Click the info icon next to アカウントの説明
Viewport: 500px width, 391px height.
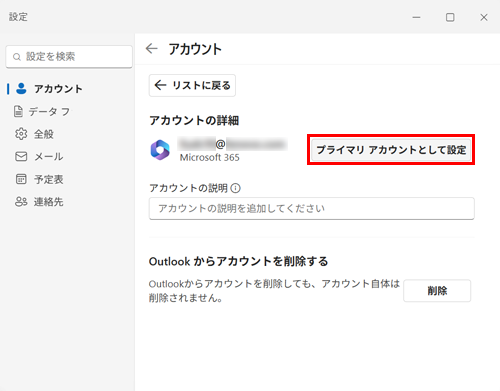(x=236, y=188)
